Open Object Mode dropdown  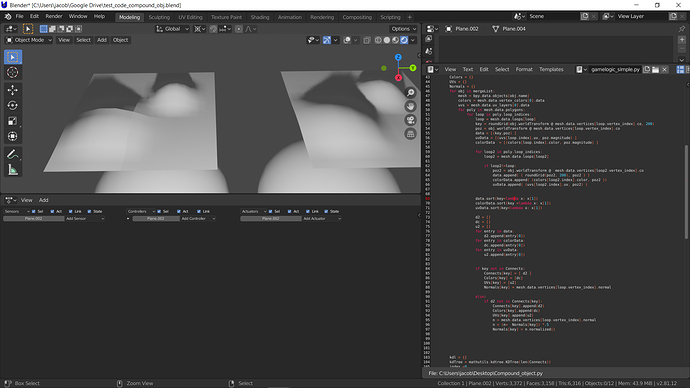pyautogui.click(x=29, y=40)
